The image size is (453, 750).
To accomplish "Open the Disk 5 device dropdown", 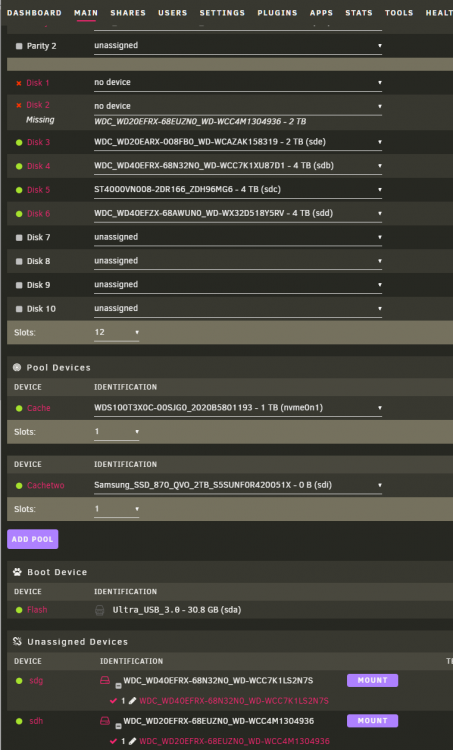I will (238, 190).
